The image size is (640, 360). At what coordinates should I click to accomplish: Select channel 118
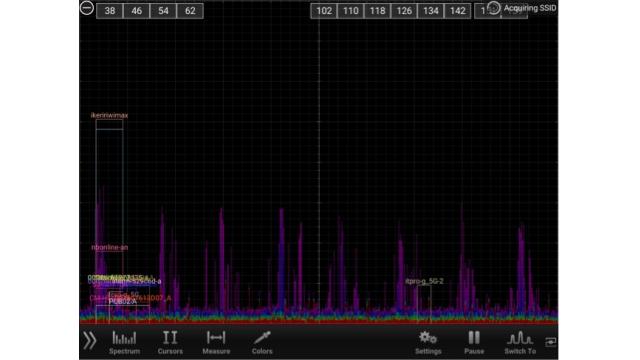pyautogui.click(x=378, y=11)
